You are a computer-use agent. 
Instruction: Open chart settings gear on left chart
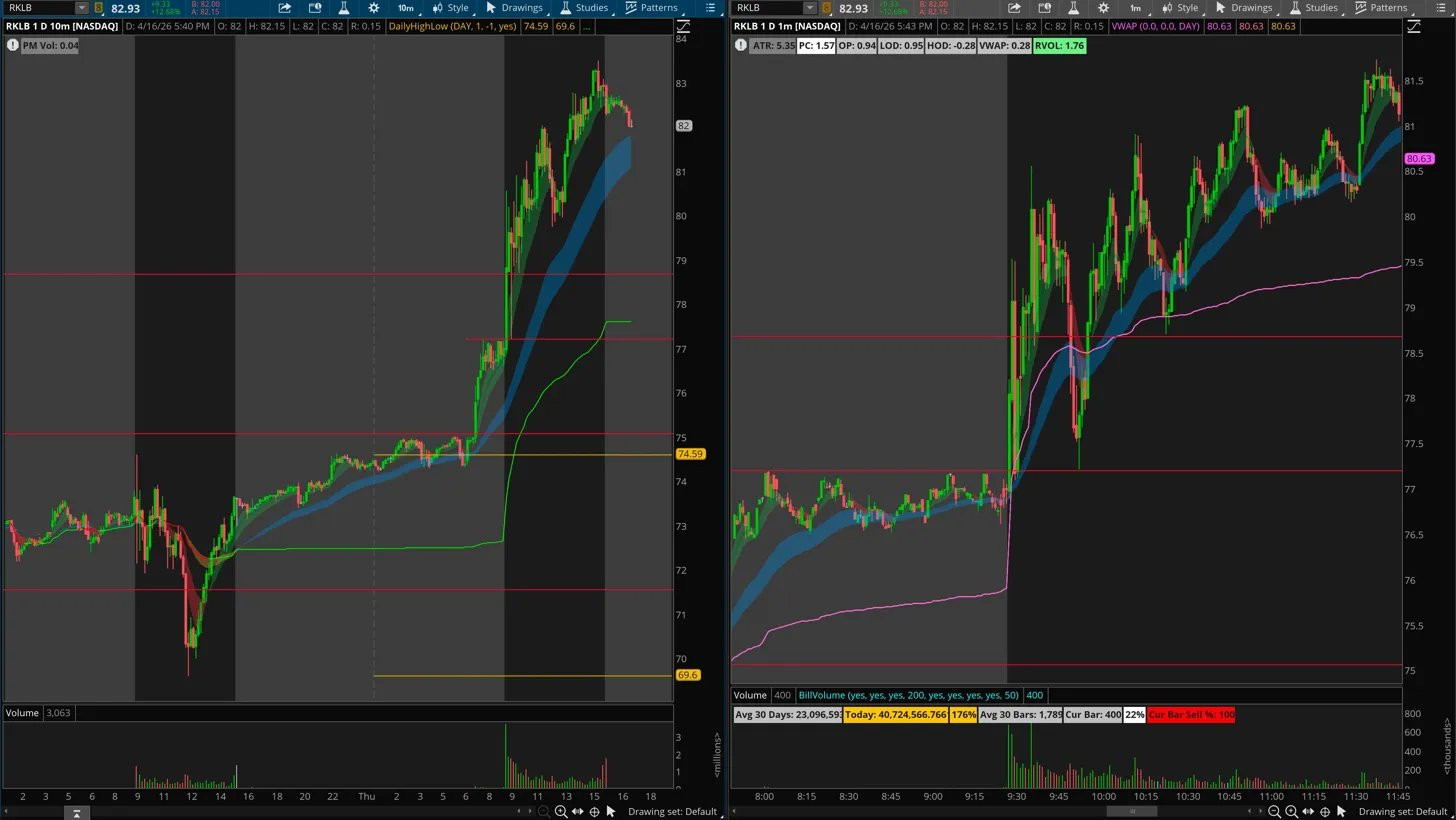(373, 8)
